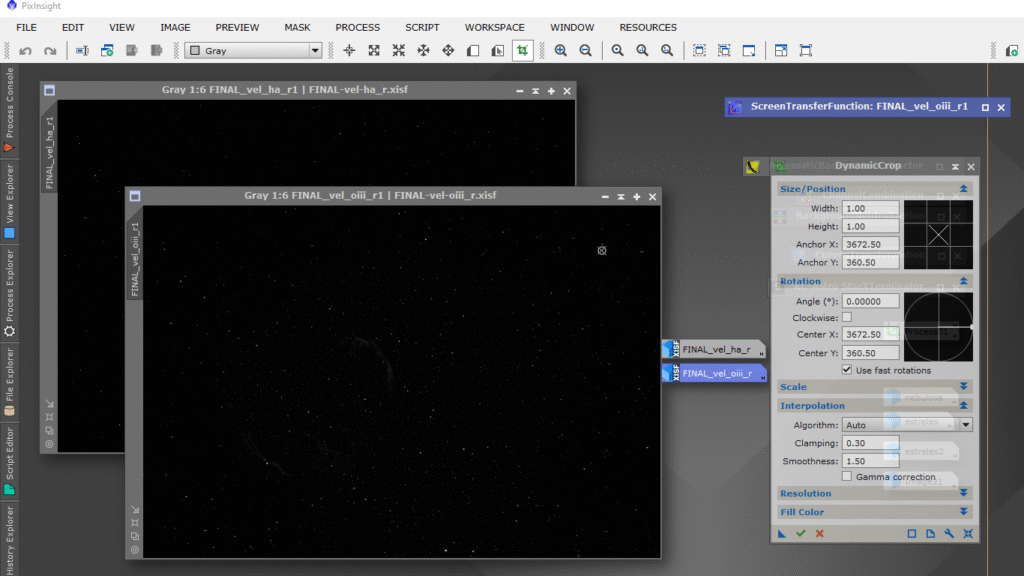
Task: Open the Gray channel dropdown
Action: coord(253,51)
